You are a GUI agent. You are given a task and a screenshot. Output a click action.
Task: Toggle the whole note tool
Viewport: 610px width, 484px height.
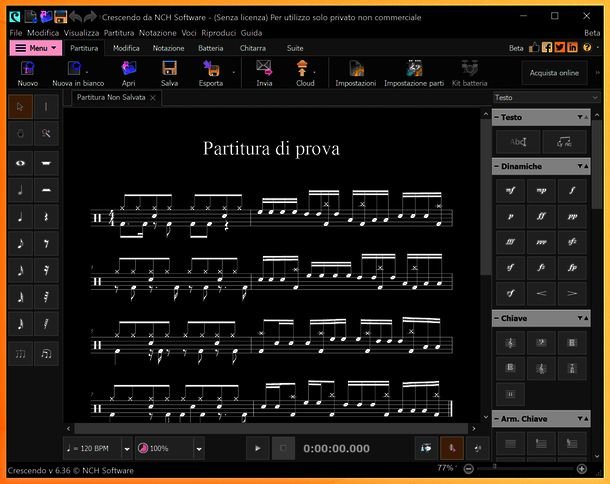(x=20, y=163)
